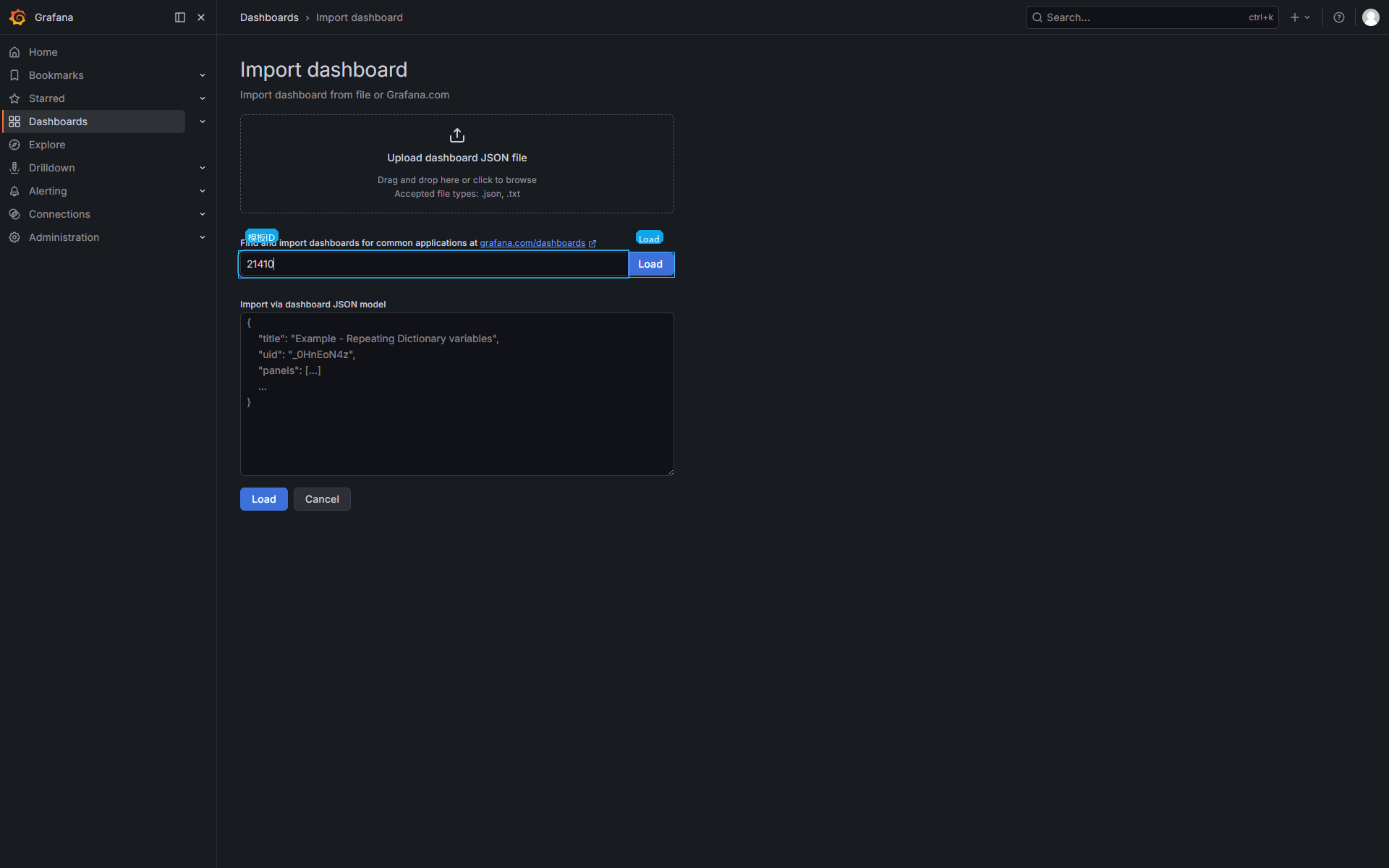Image resolution: width=1389 pixels, height=868 pixels.
Task: Open Connections menu item
Action: 59,214
